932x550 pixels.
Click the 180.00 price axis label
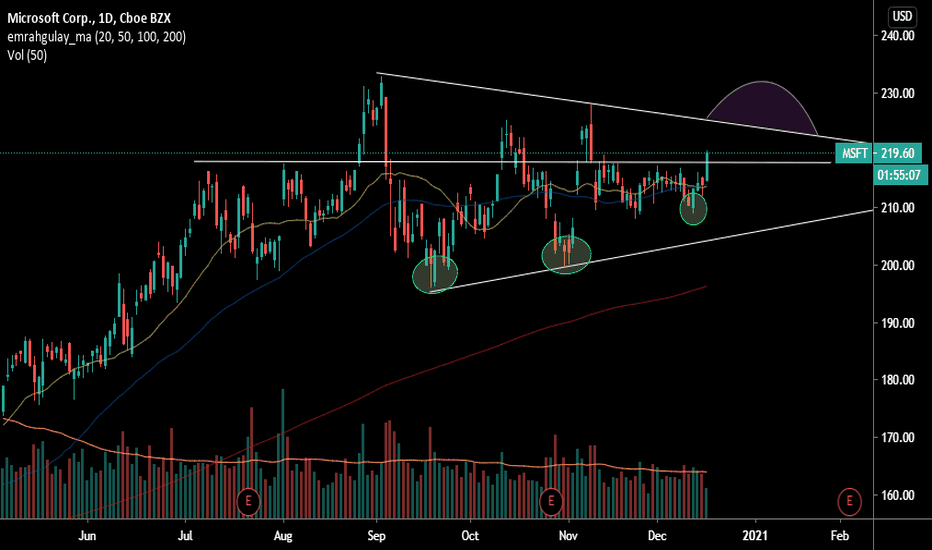898,380
